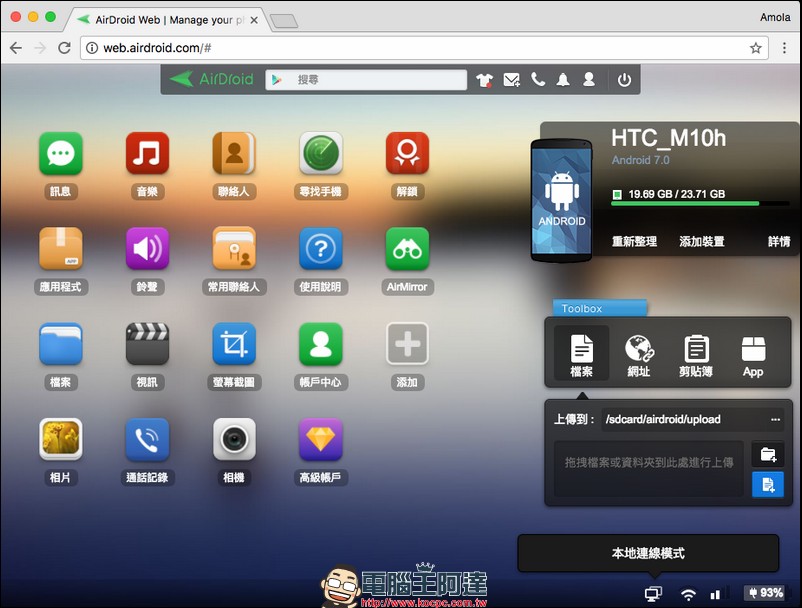The height and width of the screenshot is (608, 802).
Task: Click the browser back arrow
Action: coord(16,48)
